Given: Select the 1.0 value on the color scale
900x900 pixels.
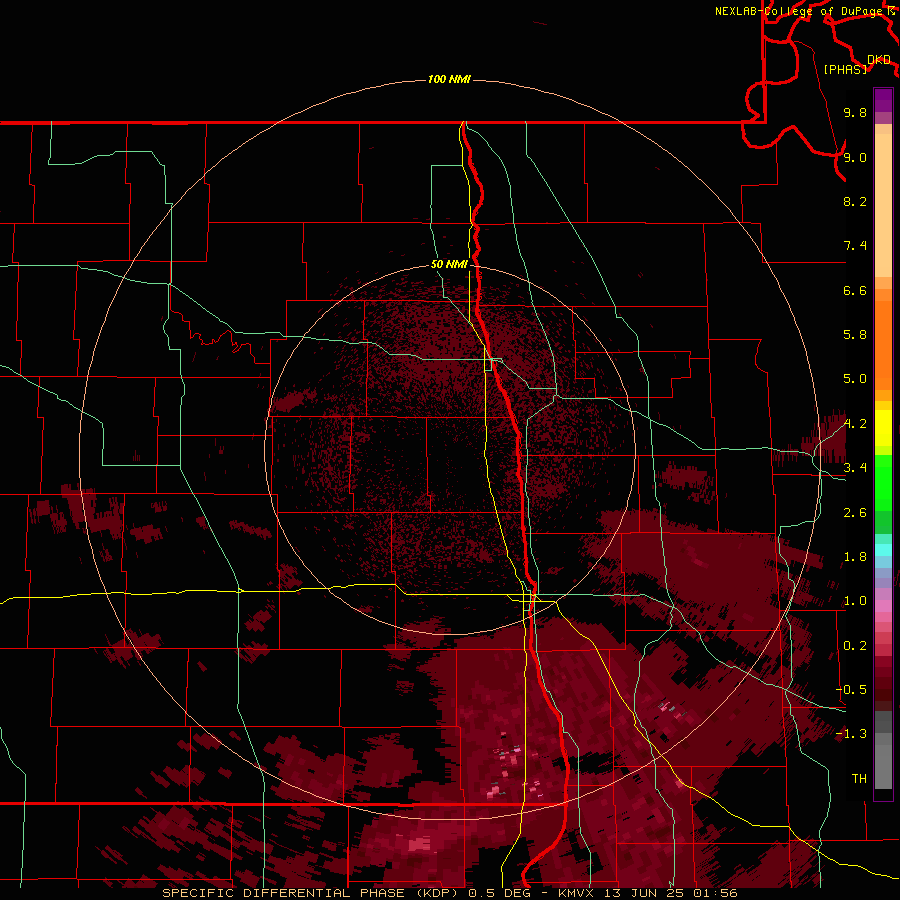Looking at the screenshot, I should 855,601.
